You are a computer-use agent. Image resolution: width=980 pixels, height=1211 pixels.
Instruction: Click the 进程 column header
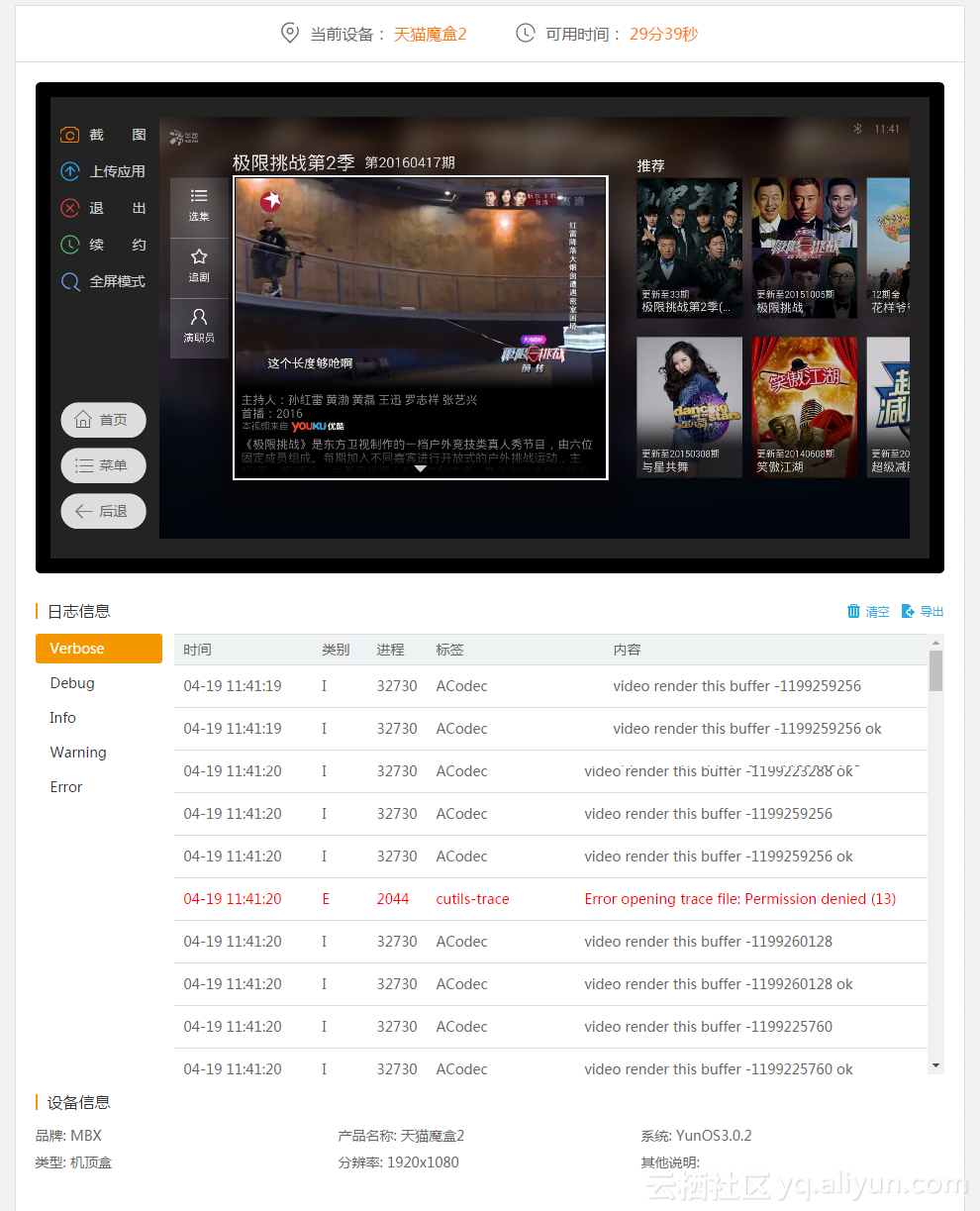click(x=390, y=650)
